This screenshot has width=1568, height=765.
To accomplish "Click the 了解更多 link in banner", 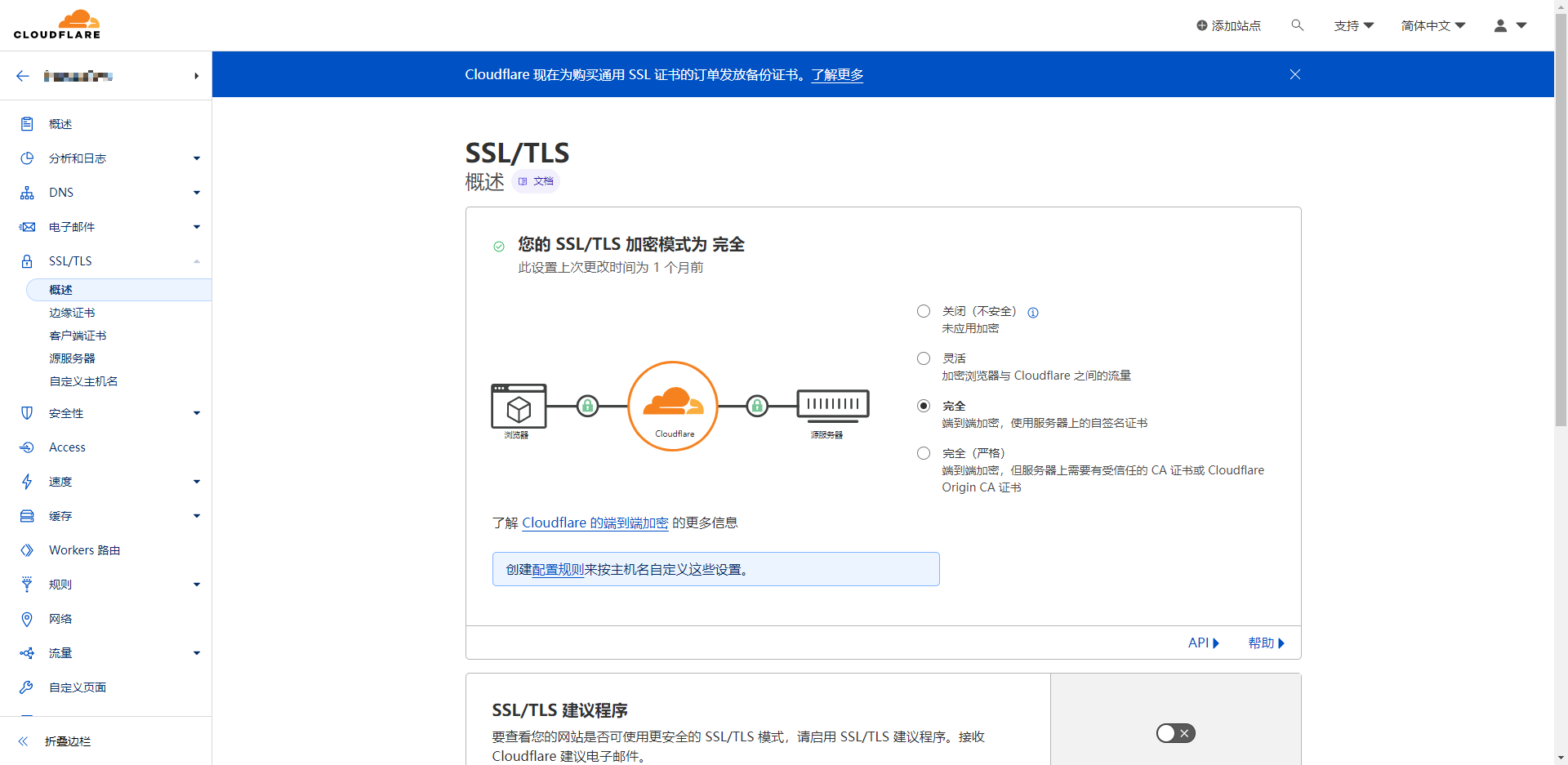I will 837,75.
